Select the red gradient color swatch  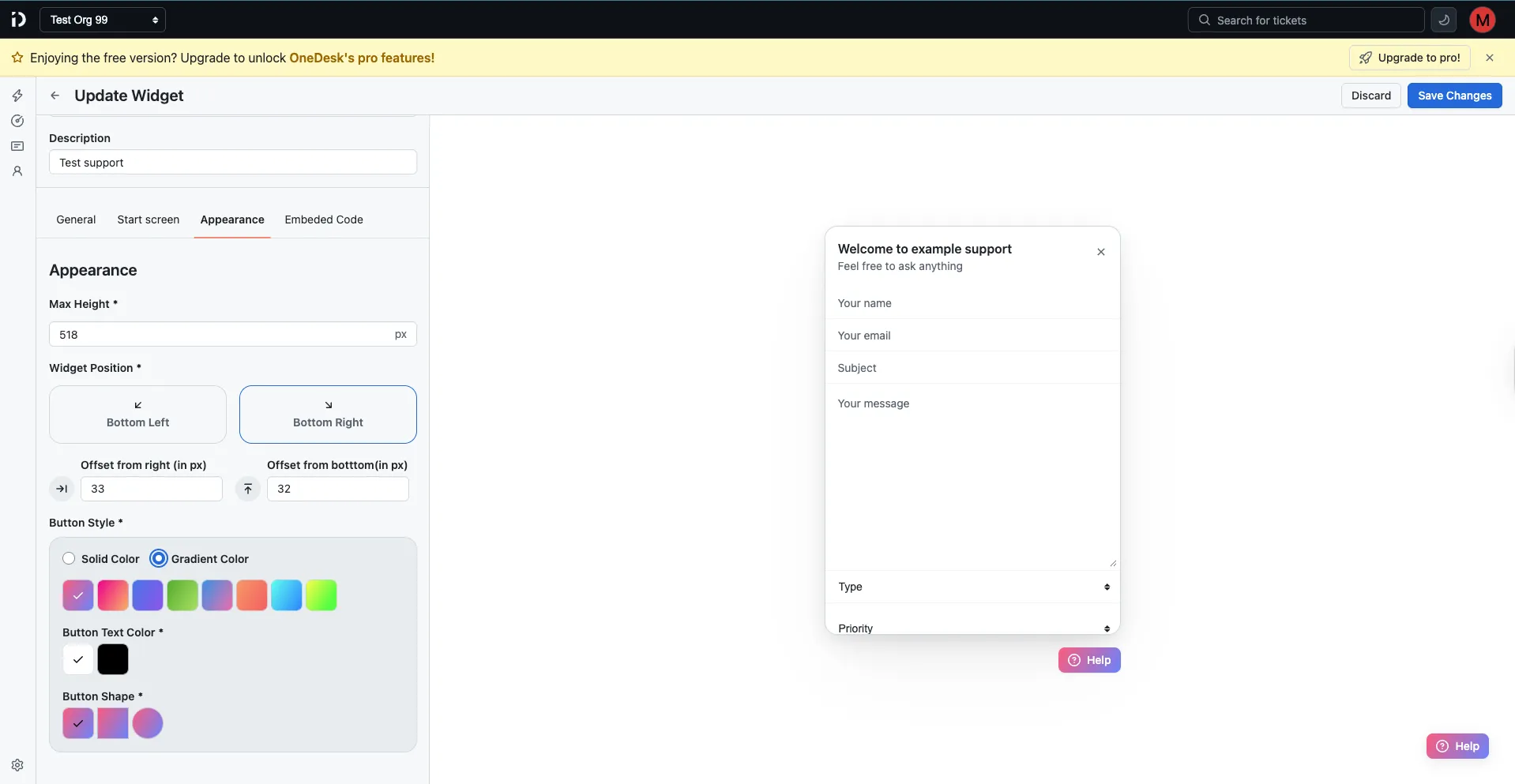pyautogui.click(x=113, y=595)
